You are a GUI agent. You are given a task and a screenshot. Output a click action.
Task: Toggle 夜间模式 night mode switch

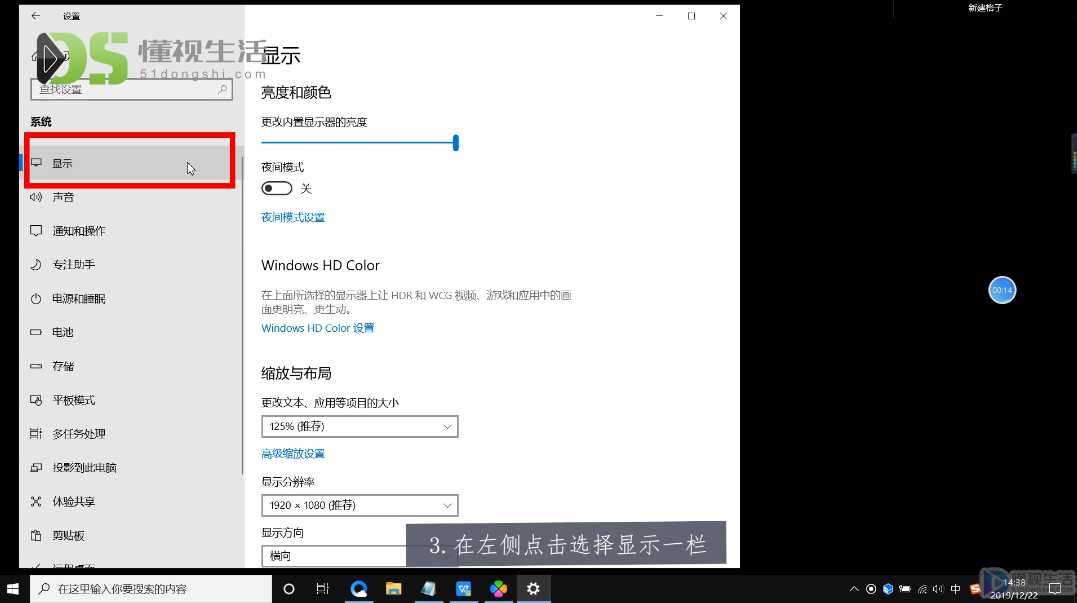pyautogui.click(x=276, y=188)
